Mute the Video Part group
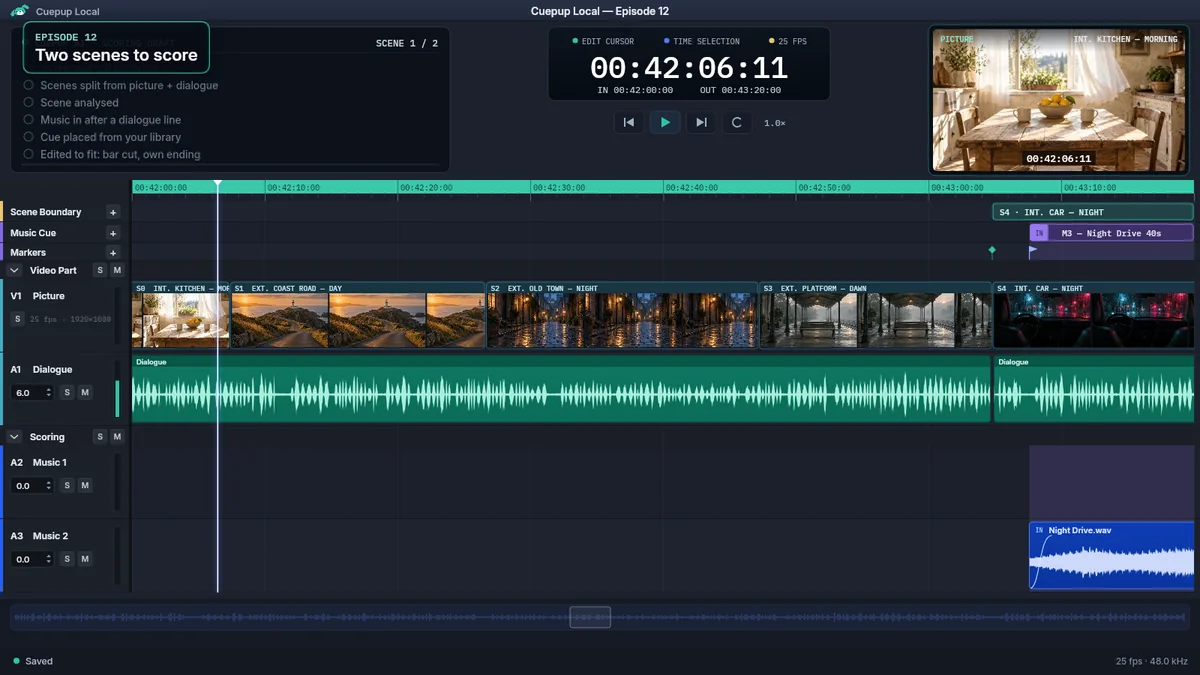The height and width of the screenshot is (675, 1200). (117, 271)
